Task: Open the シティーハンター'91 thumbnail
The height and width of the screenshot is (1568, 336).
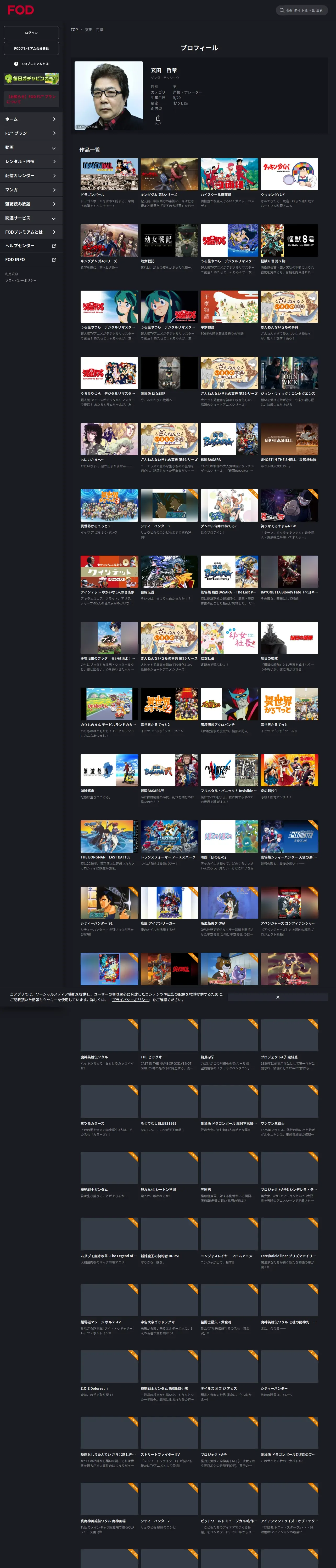Action: tap(109, 903)
